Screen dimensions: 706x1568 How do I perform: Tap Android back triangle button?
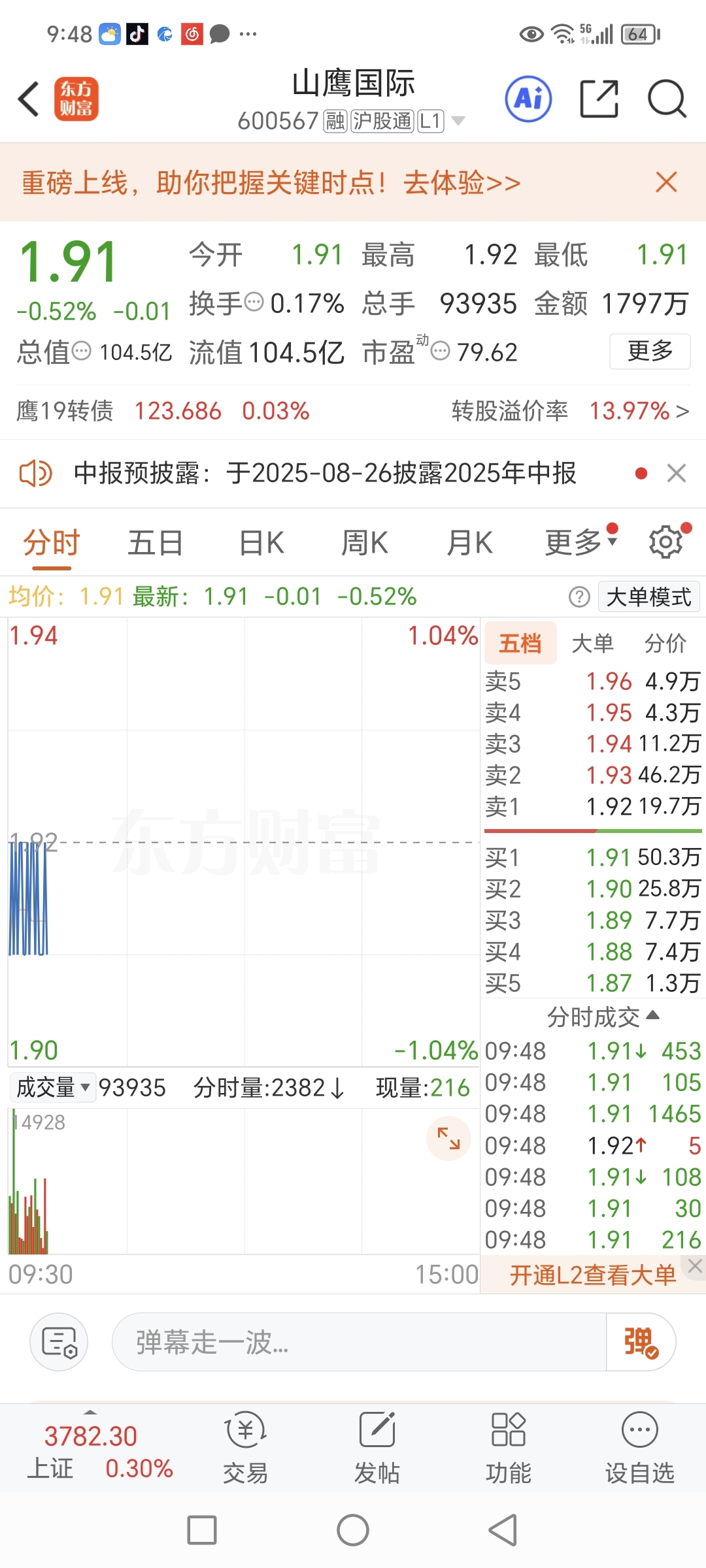click(x=503, y=1530)
